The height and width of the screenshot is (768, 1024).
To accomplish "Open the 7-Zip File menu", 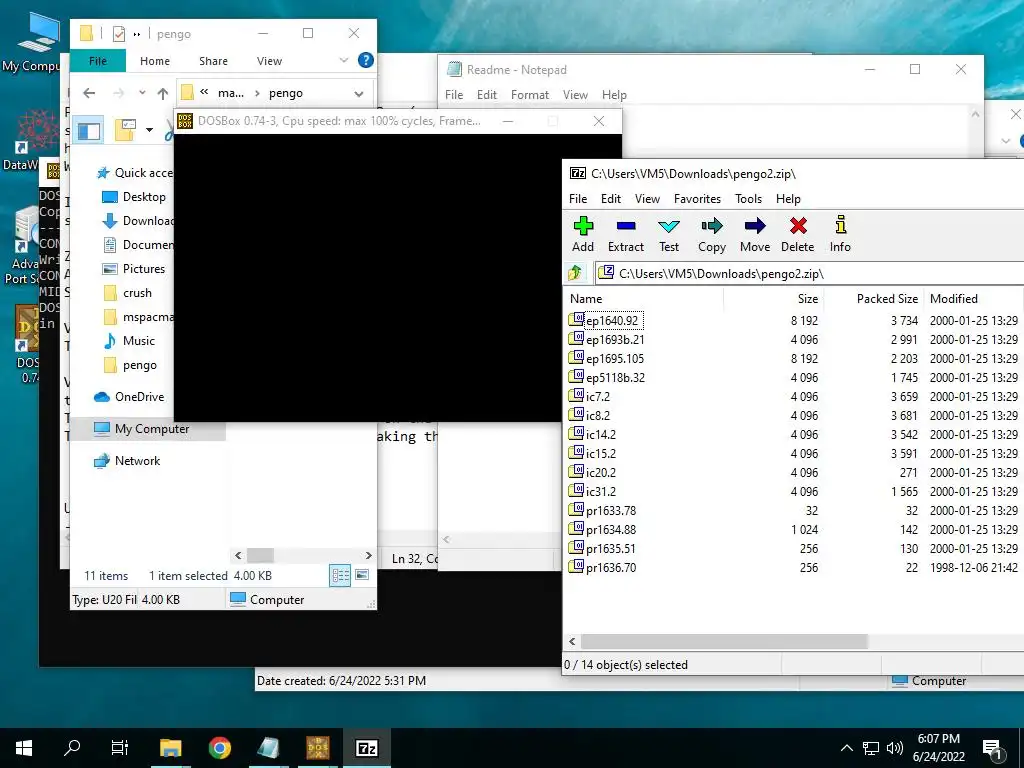I will pyautogui.click(x=577, y=199).
